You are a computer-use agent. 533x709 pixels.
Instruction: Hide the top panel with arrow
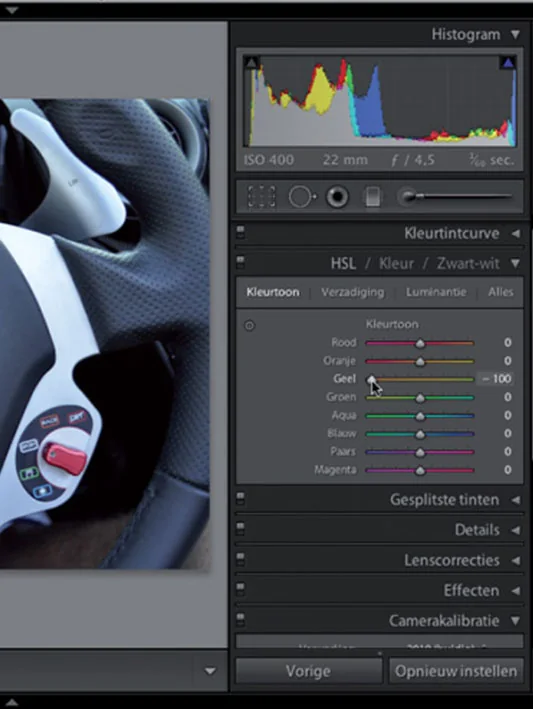(12, 9)
